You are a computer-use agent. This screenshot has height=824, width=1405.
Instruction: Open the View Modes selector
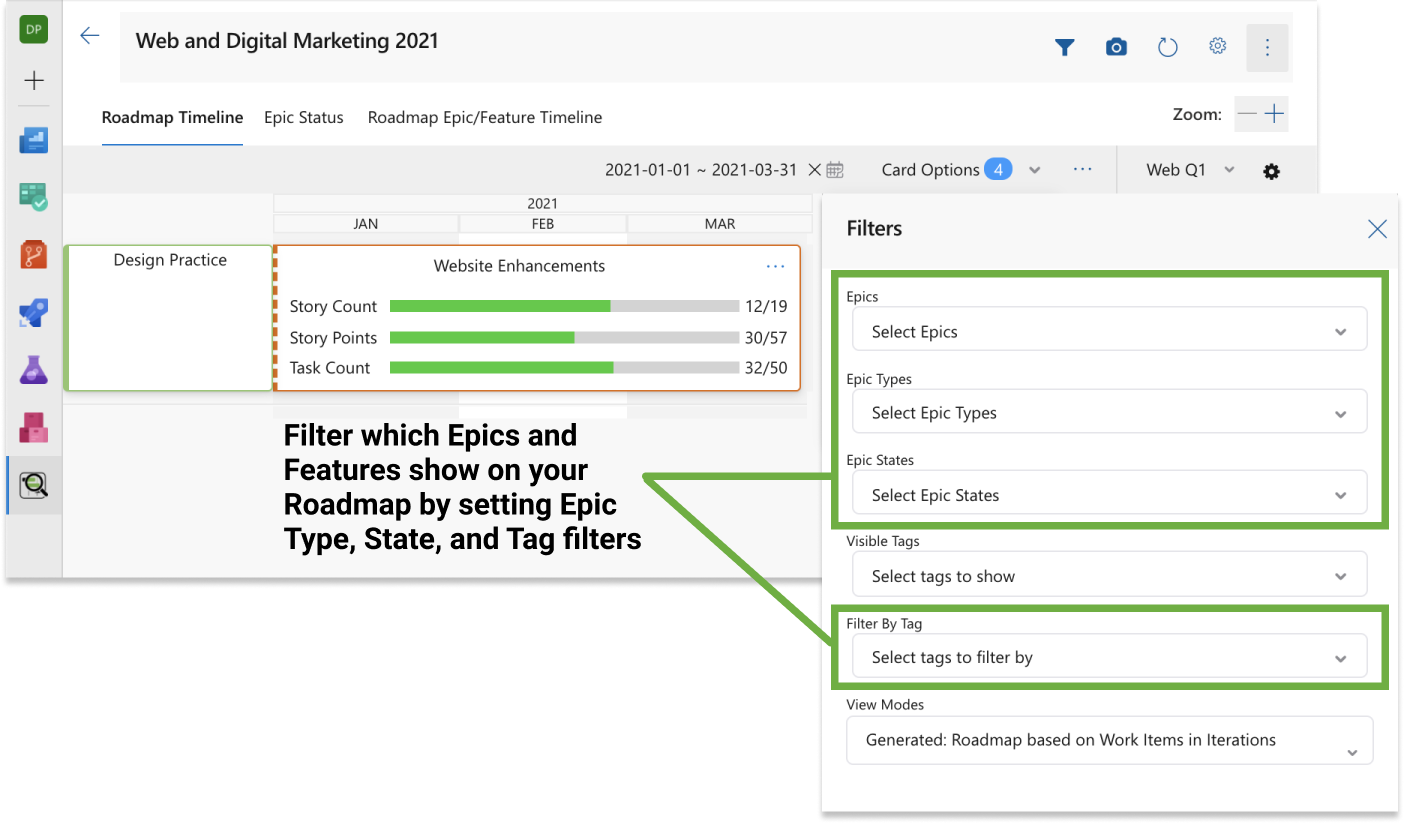[x=1110, y=740]
